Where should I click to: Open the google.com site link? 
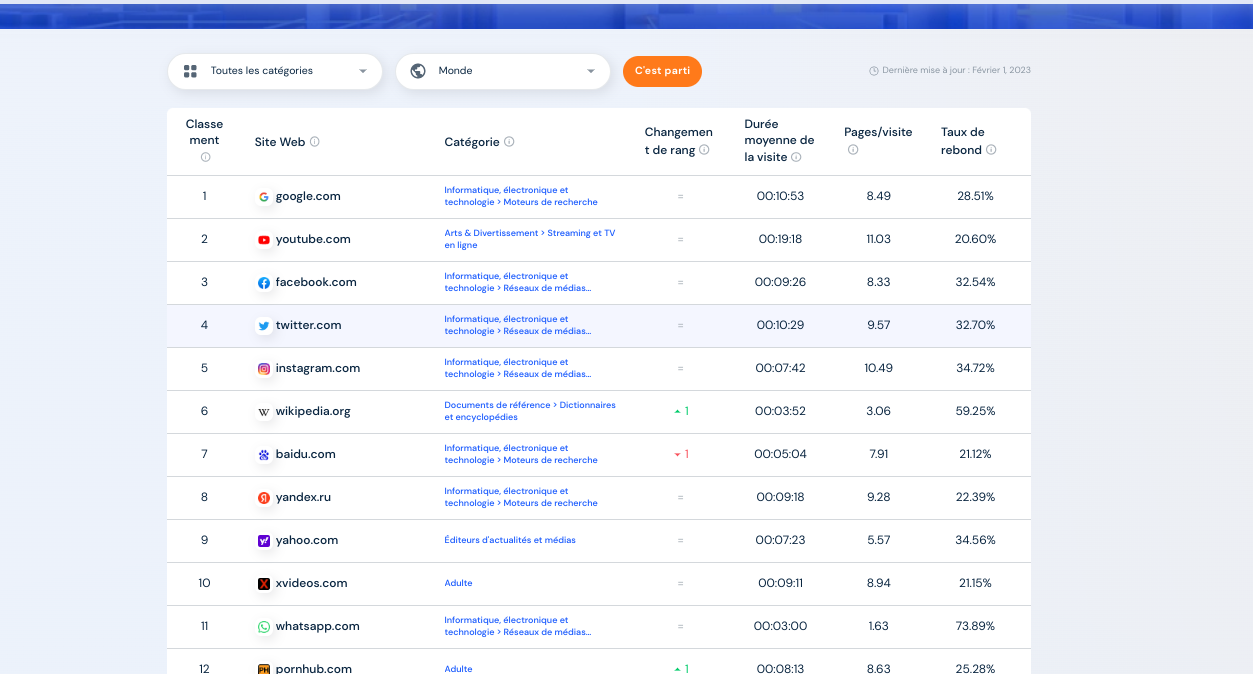tap(308, 197)
